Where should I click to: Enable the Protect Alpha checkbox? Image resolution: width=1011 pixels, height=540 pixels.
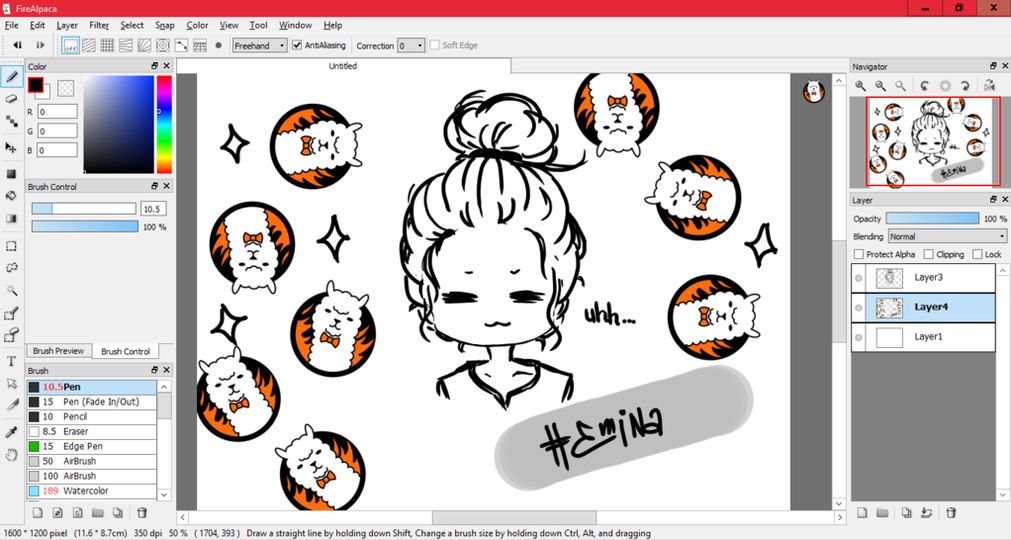(x=859, y=254)
